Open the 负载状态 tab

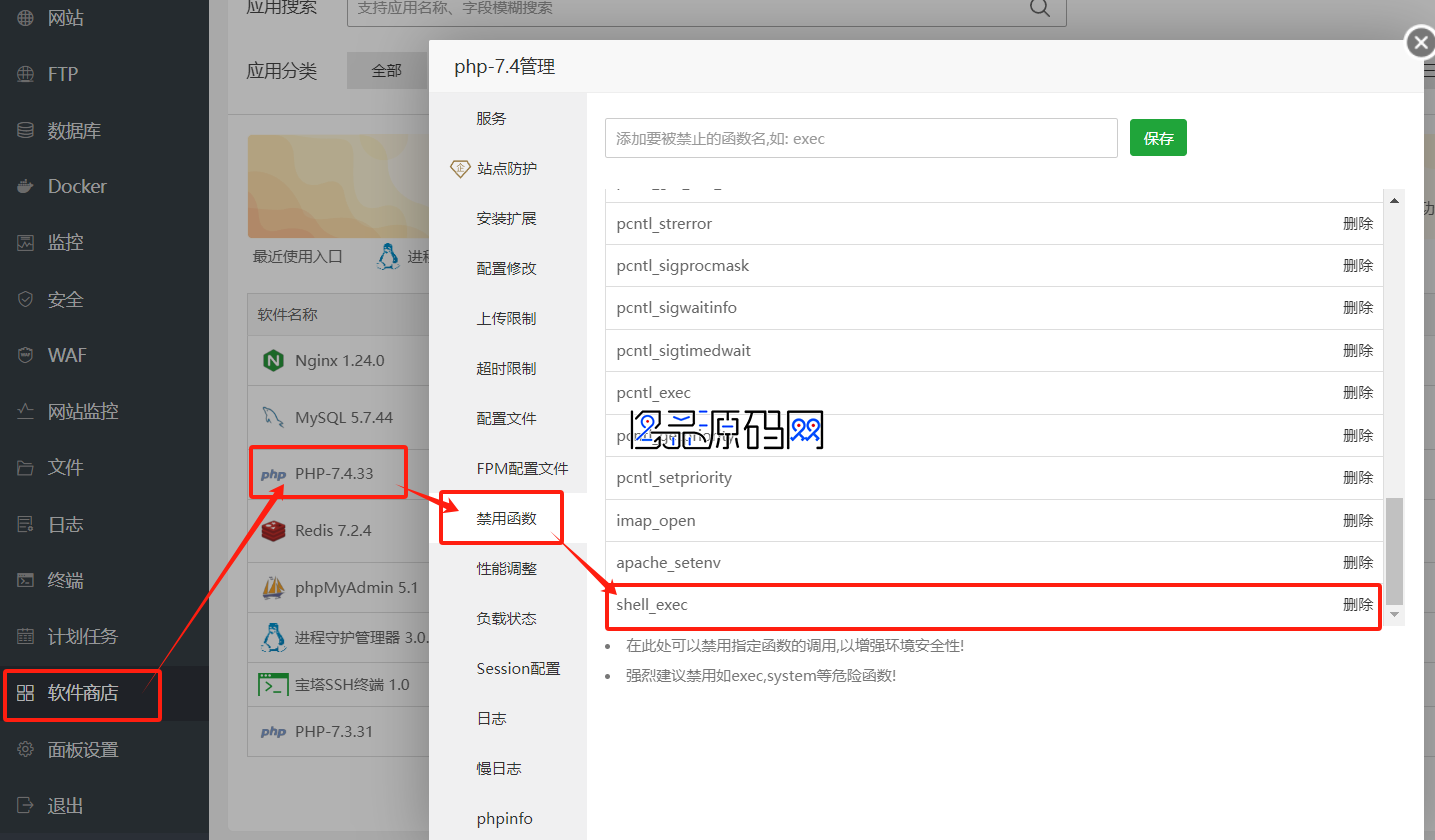point(506,618)
